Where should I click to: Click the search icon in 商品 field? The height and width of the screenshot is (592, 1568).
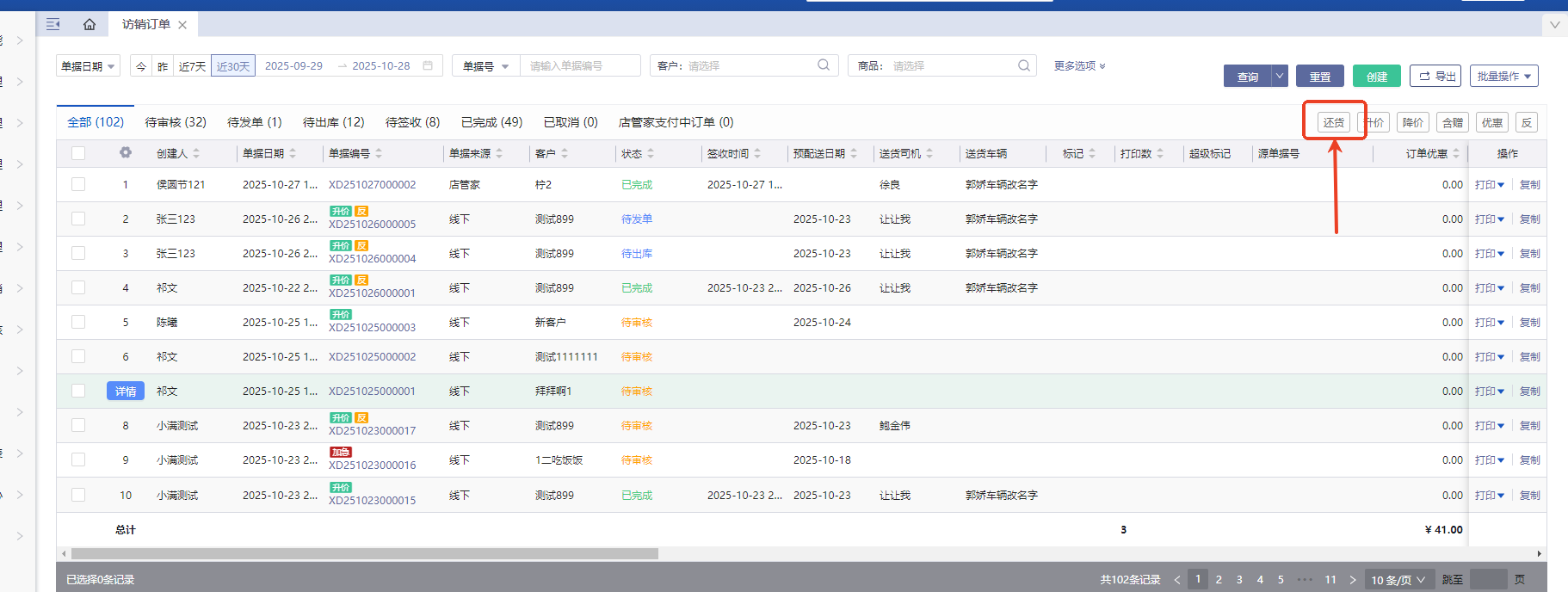(x=1024, y=65)
